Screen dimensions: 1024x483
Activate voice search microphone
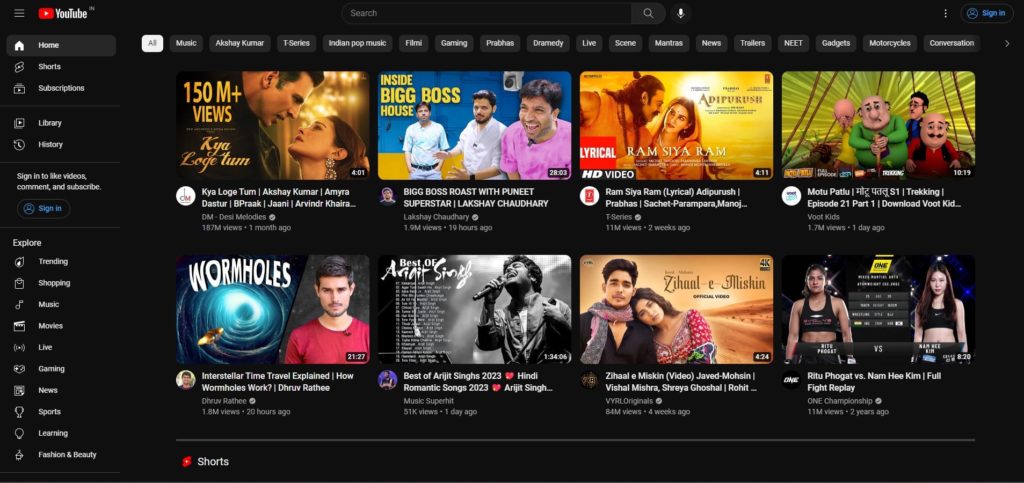tap(681, 13)
